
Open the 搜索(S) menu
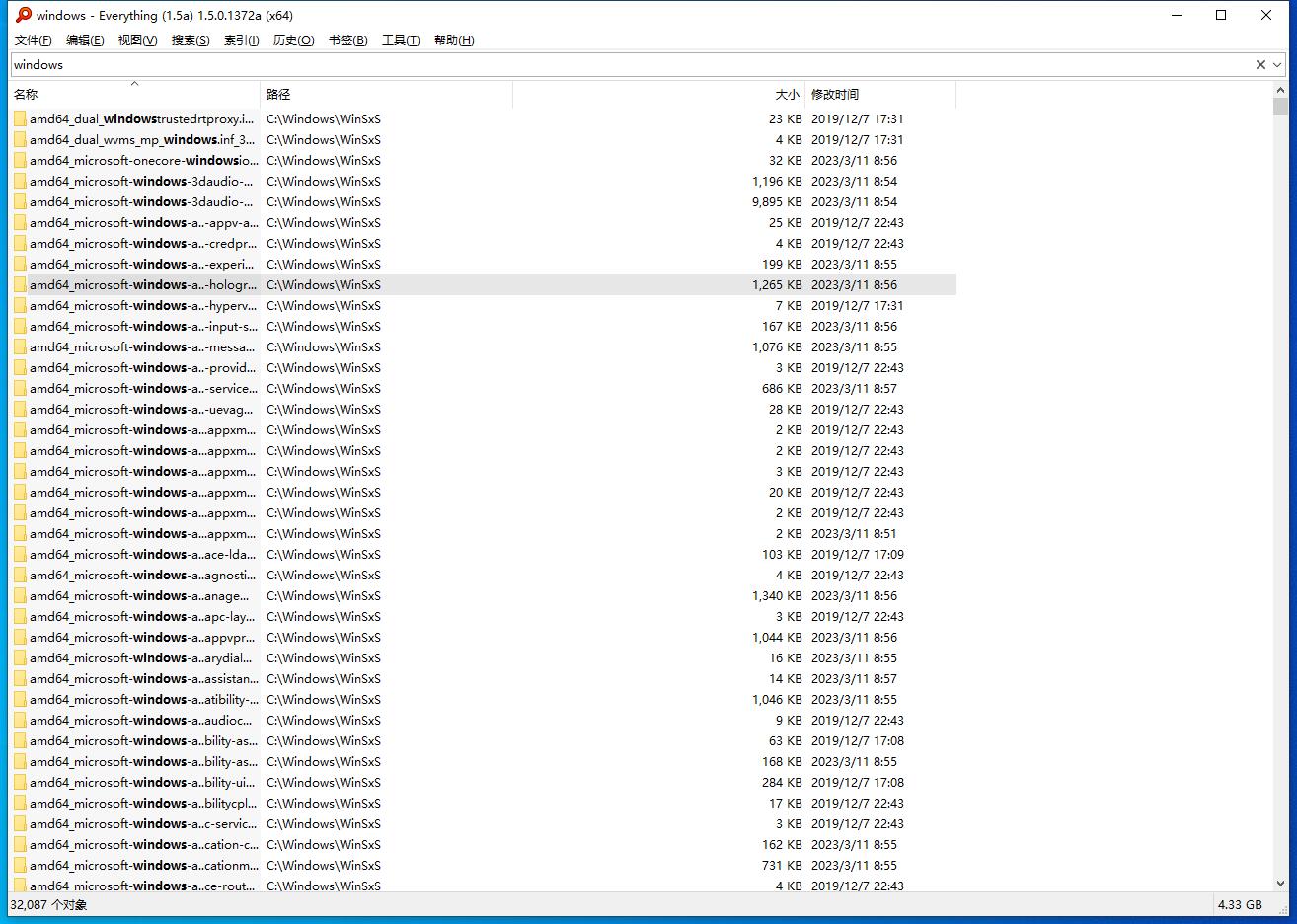pyautogui.click(x=191, y=40)
